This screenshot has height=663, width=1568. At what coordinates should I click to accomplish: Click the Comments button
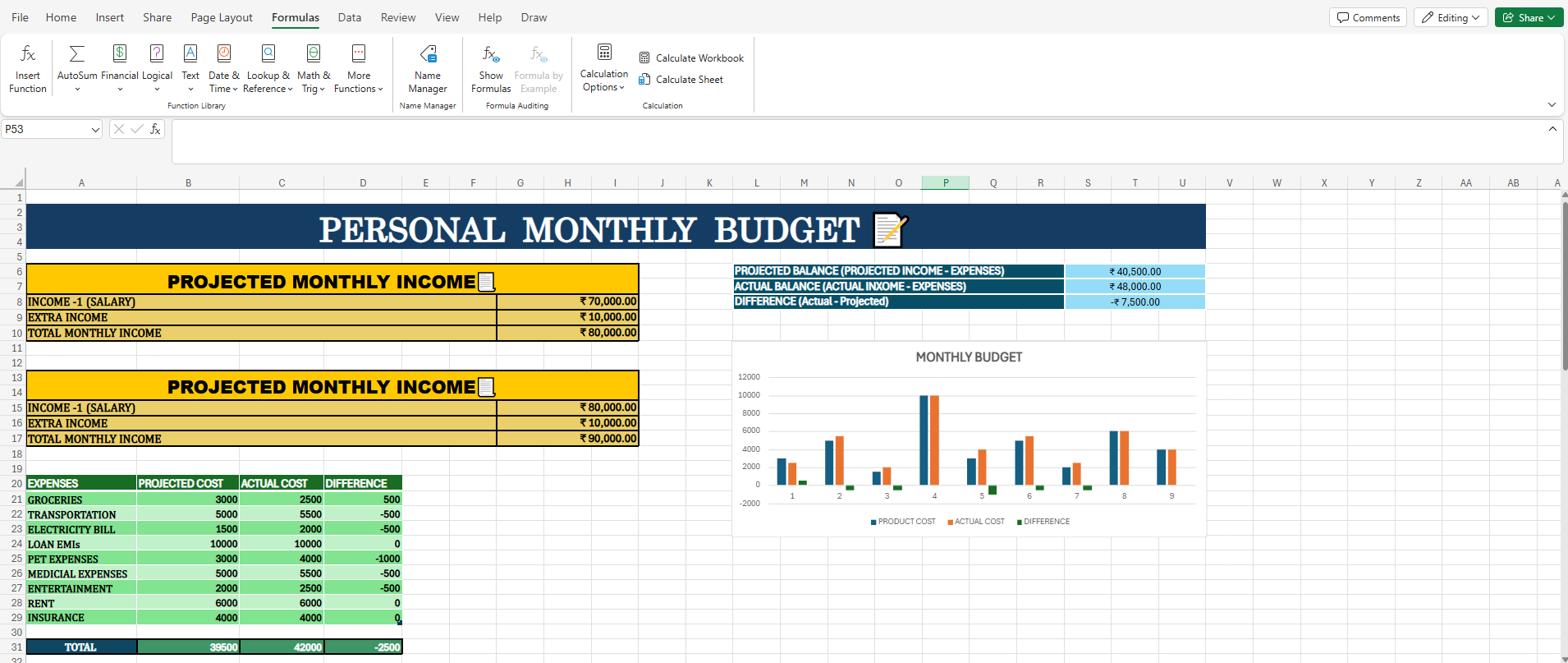click(x=1369, y=17)
